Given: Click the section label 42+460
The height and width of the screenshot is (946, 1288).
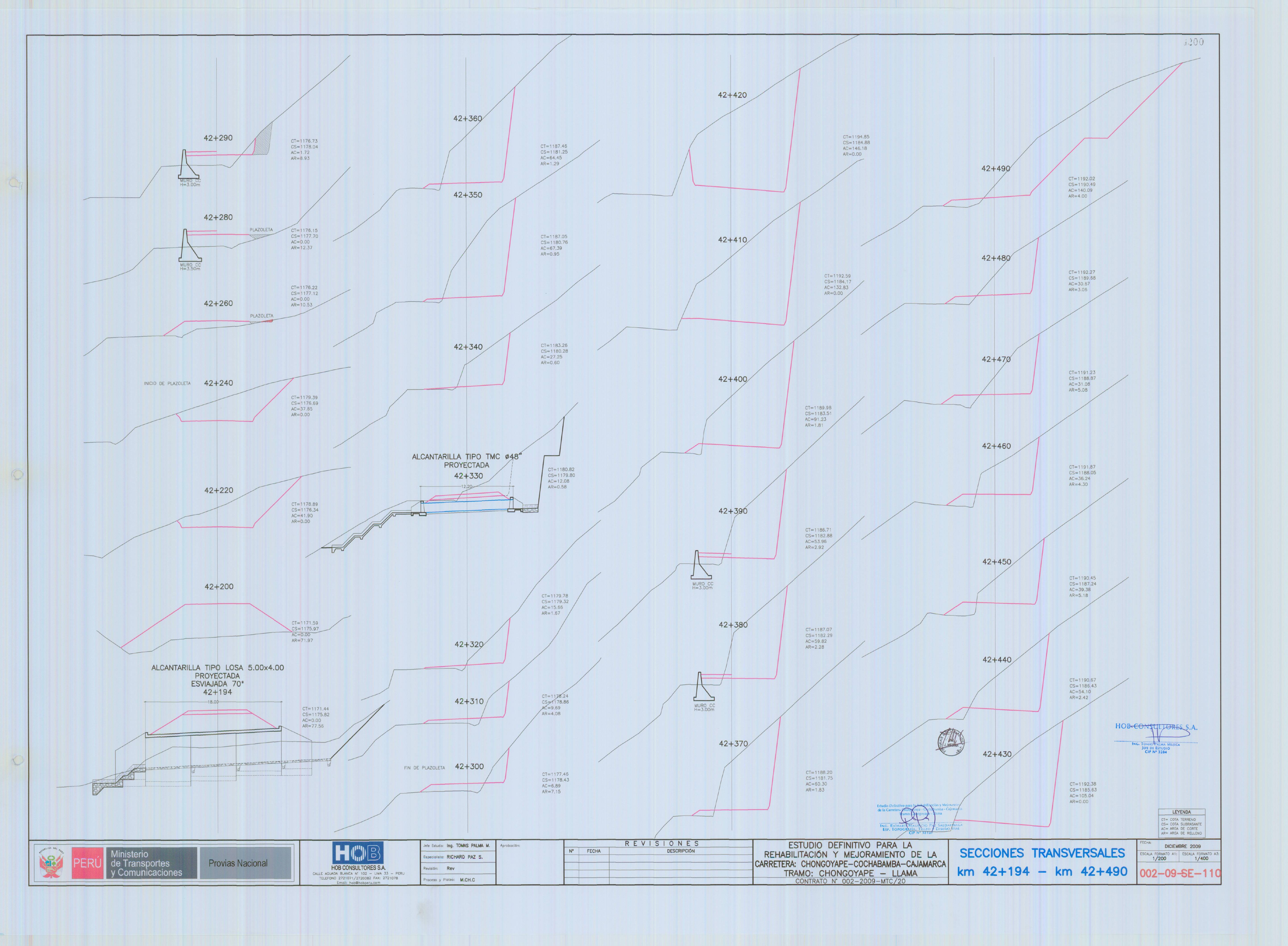Looking at the screenshot, I should (x=997, y=446).
